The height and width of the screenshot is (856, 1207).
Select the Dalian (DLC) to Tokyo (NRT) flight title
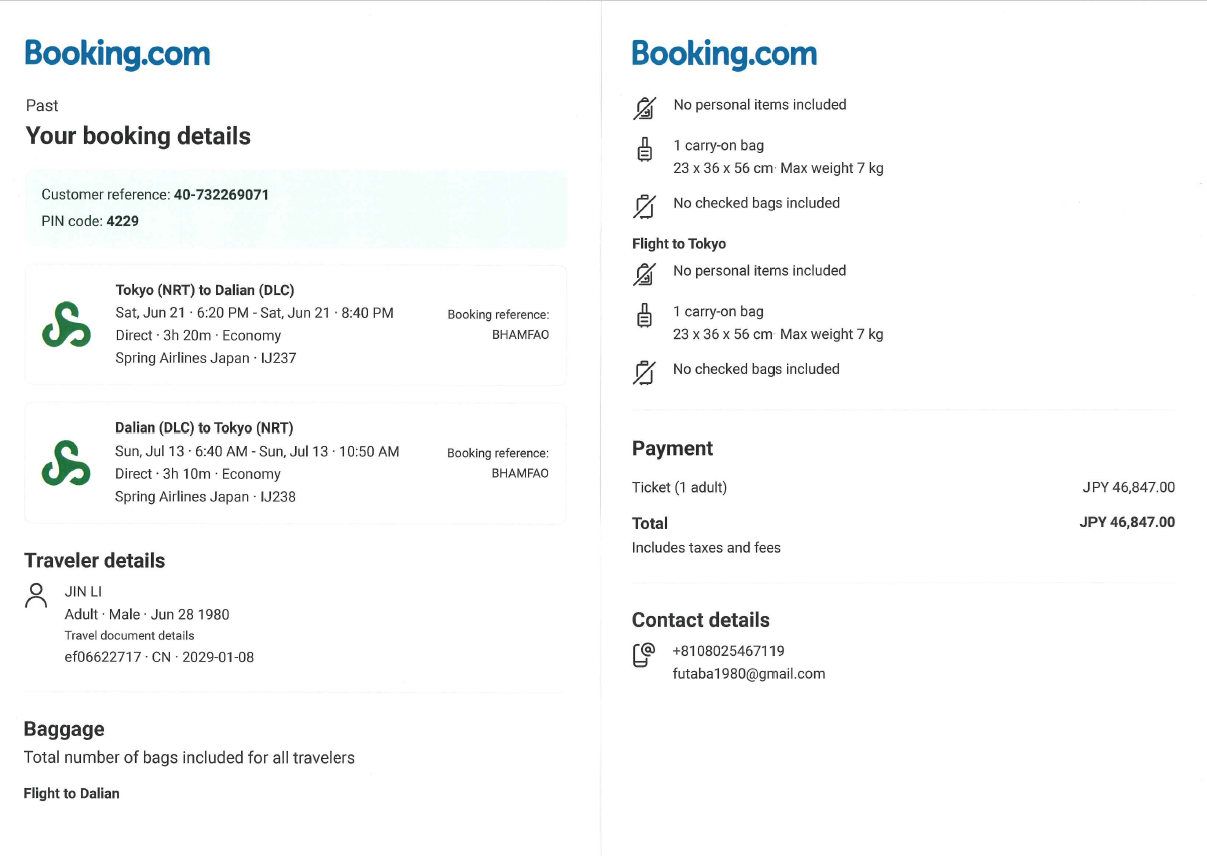point(204,428)
